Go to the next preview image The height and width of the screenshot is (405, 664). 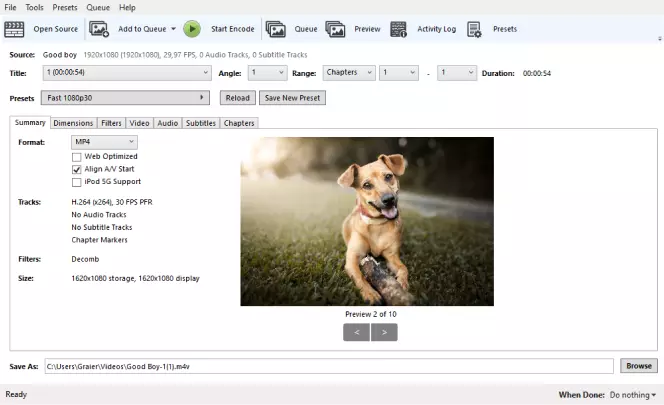click(384, 333)
